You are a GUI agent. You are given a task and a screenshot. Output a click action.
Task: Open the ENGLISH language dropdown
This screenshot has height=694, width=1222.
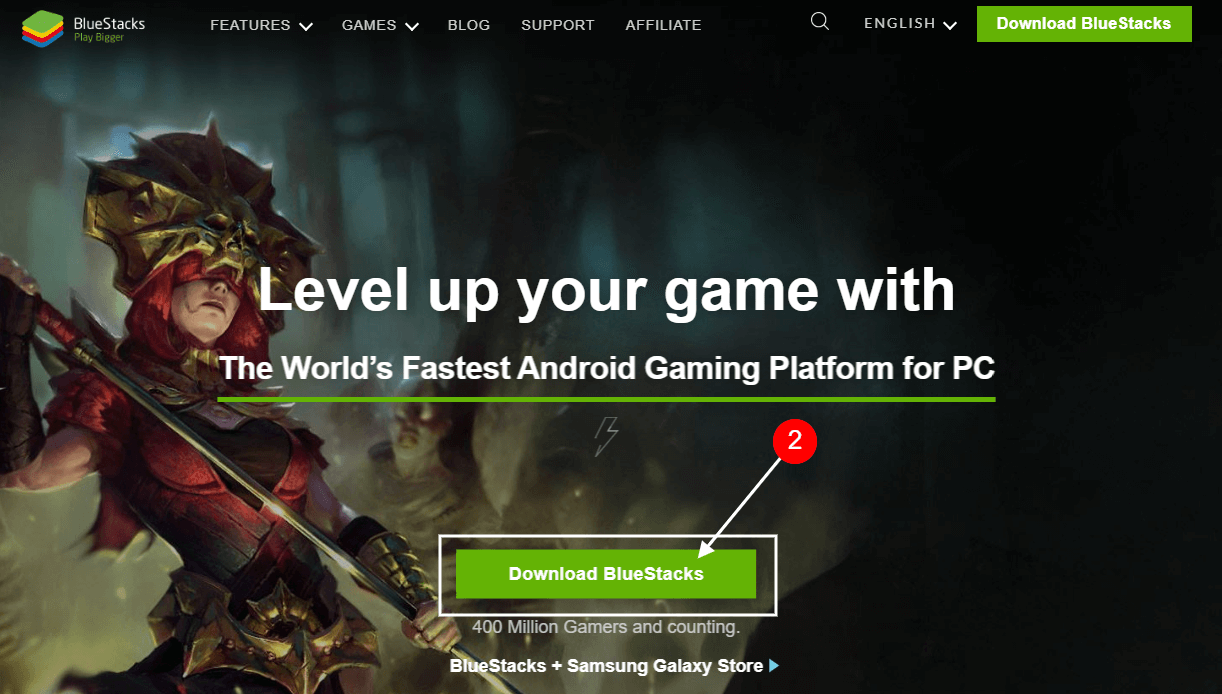(x=910, y=24)
